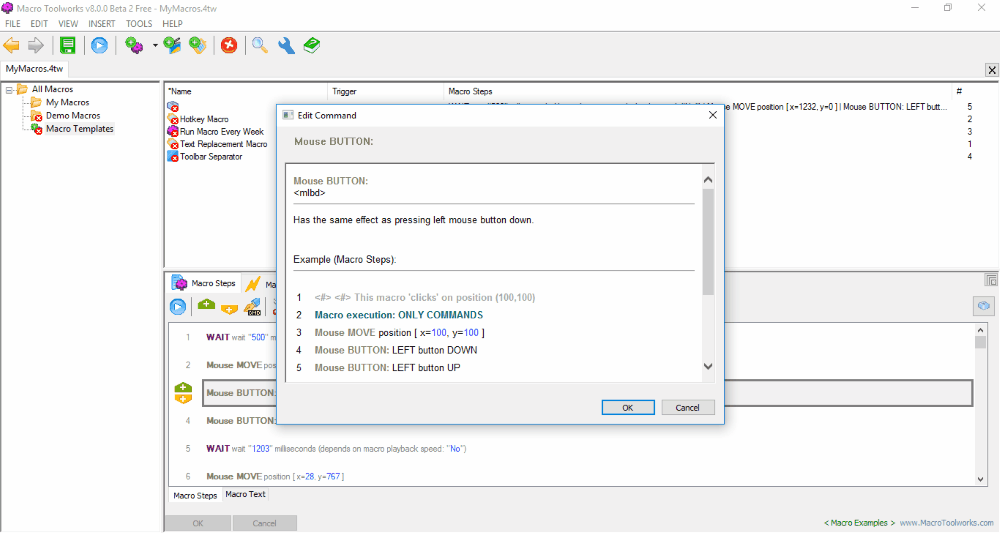Add a new macro with the green-plus gear icon
This screenshot has width=1000, height=533.
(134, 45)
